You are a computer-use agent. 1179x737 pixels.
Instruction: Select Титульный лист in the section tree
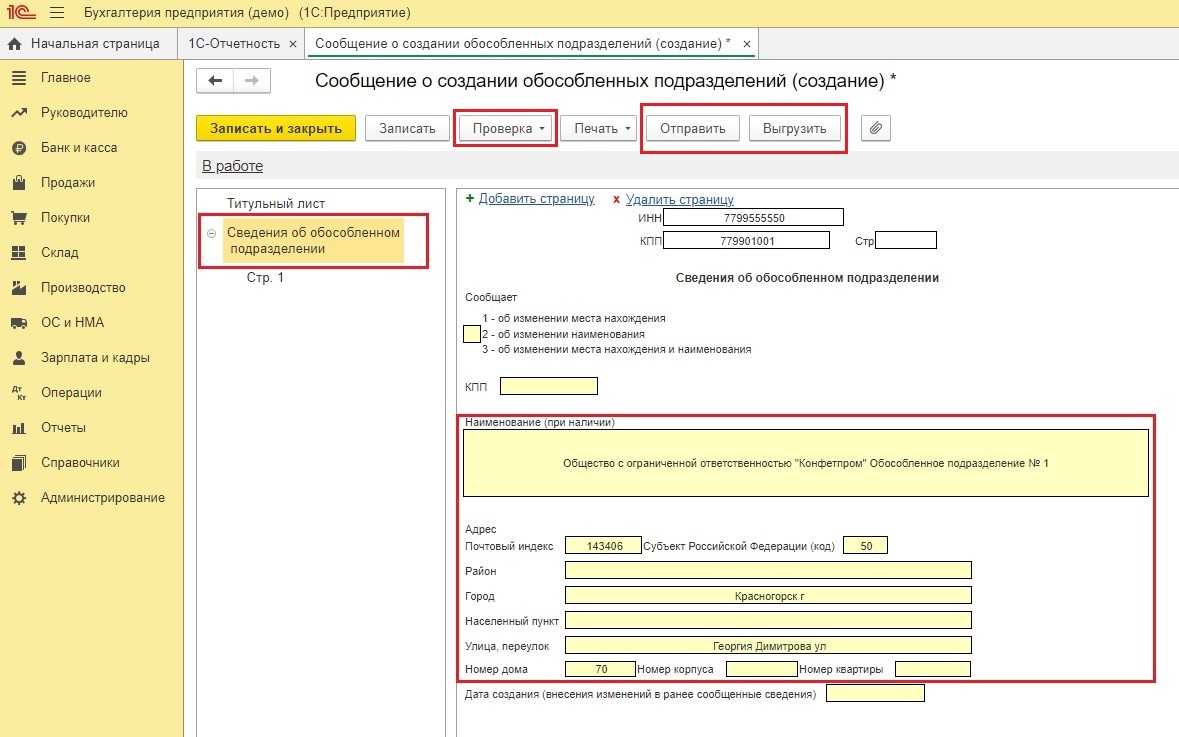275,203
